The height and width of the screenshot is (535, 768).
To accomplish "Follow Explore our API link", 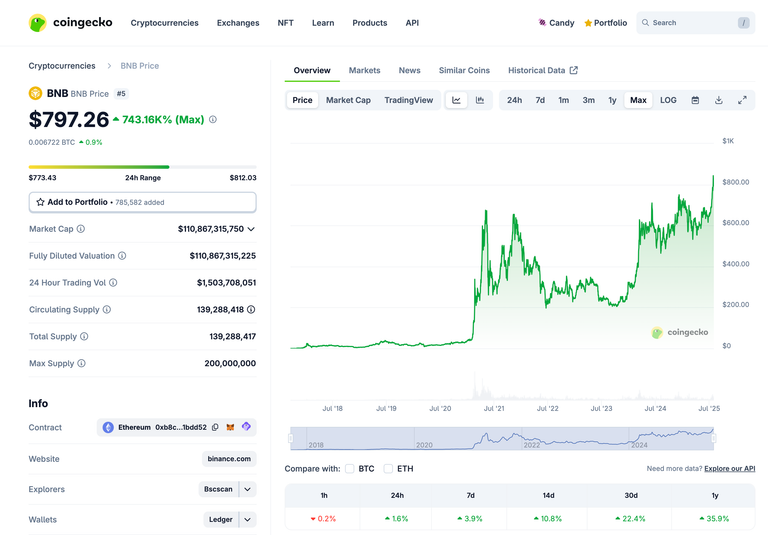I will [x=730, y=468].
